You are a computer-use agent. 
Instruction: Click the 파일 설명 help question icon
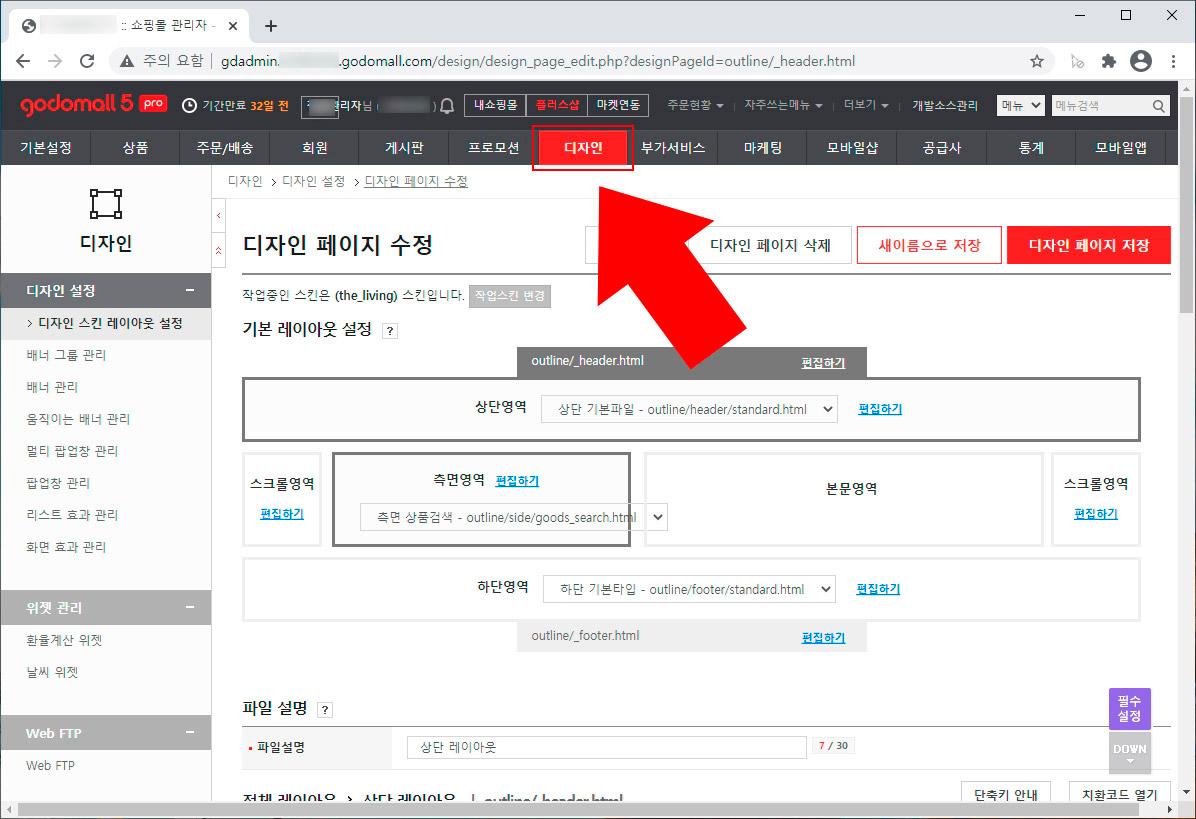coord(325,710)
